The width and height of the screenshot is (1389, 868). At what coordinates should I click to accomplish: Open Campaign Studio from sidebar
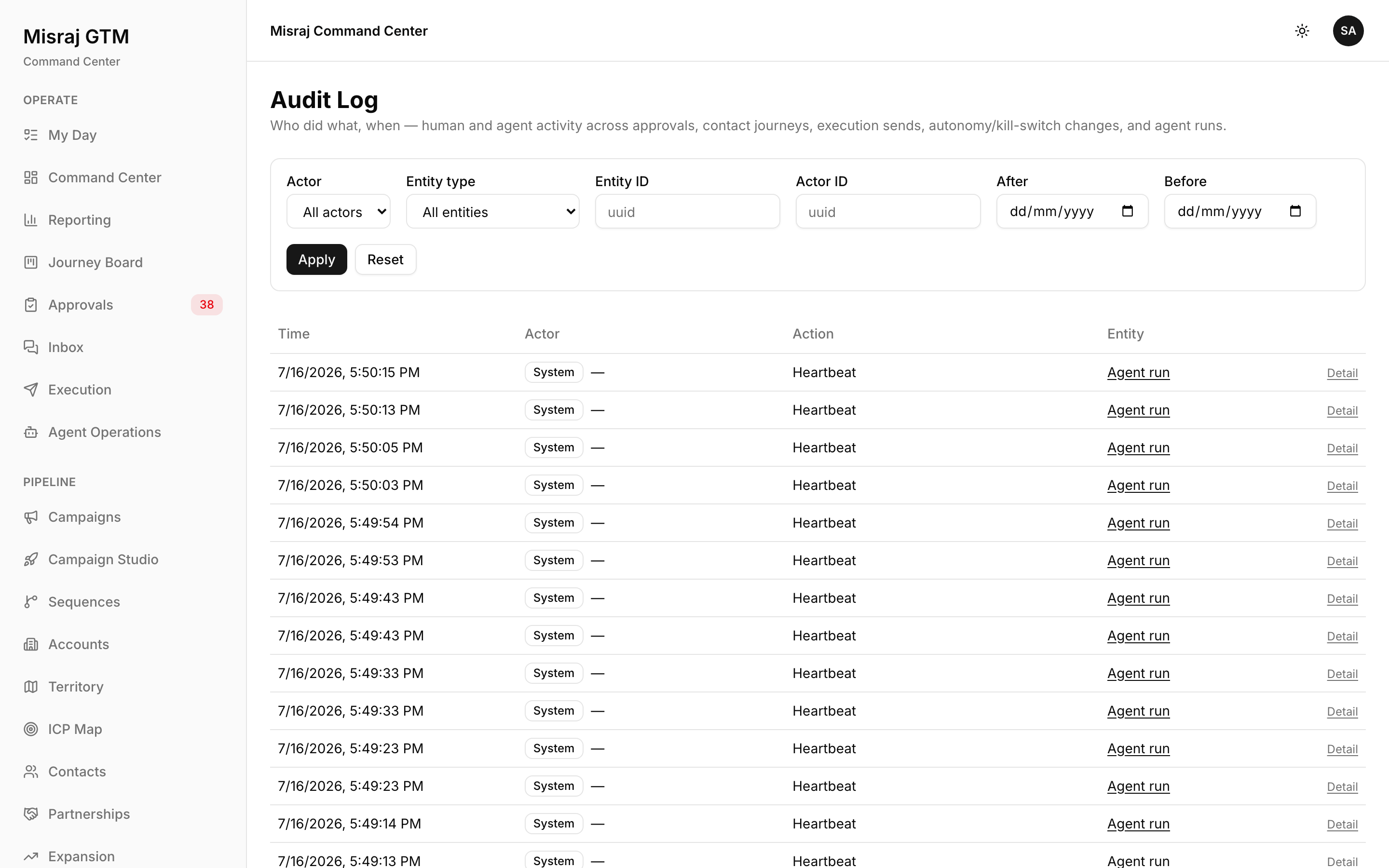(x=123, y=560)
